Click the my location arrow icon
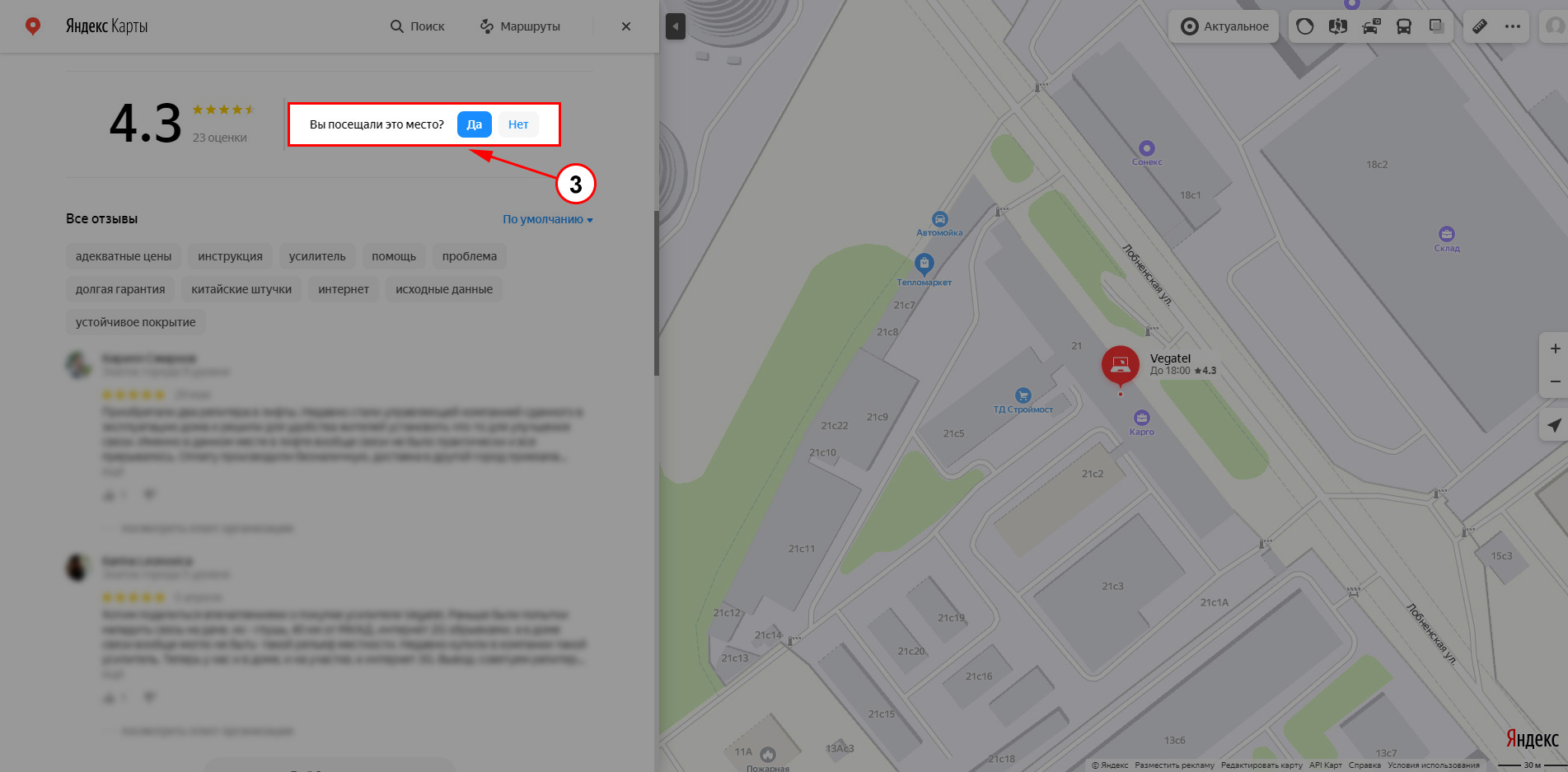 [x=1554, y=425]
